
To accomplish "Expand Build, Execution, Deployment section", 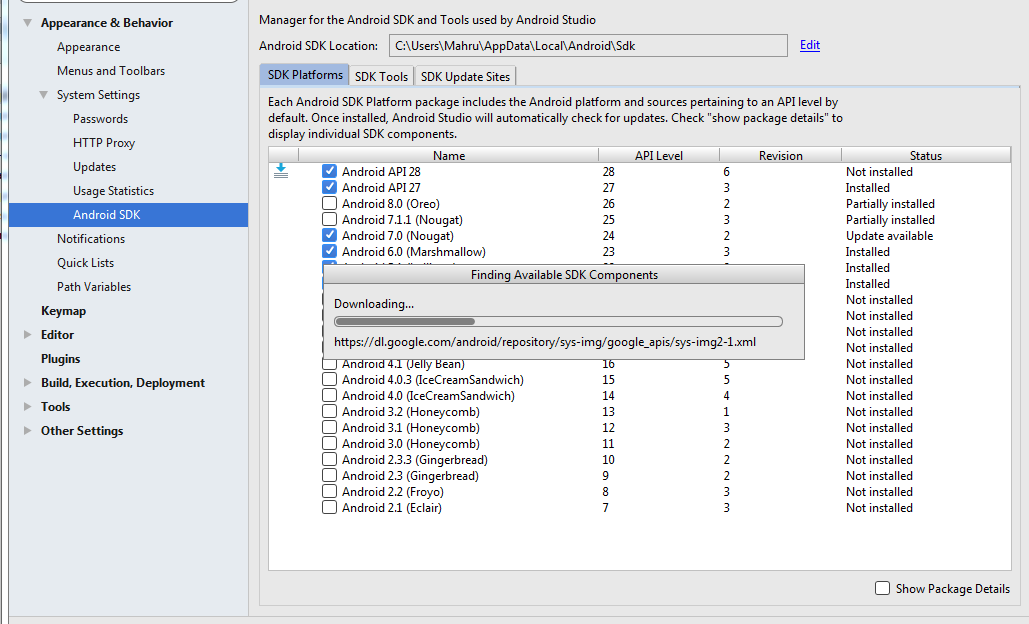I will pyautogui.click(x=27, y=383).
